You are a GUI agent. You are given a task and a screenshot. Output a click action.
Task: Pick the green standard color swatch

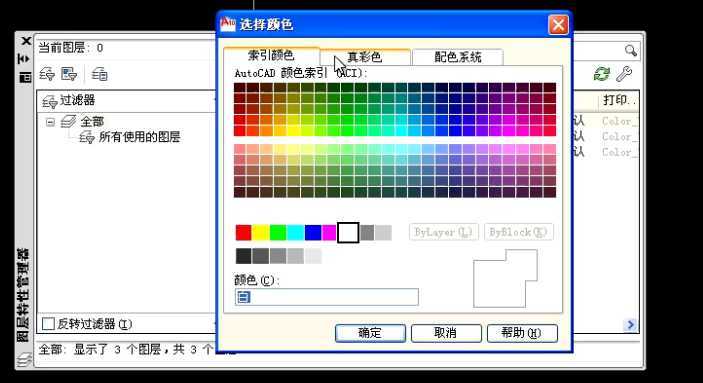(x=278, y=233)
